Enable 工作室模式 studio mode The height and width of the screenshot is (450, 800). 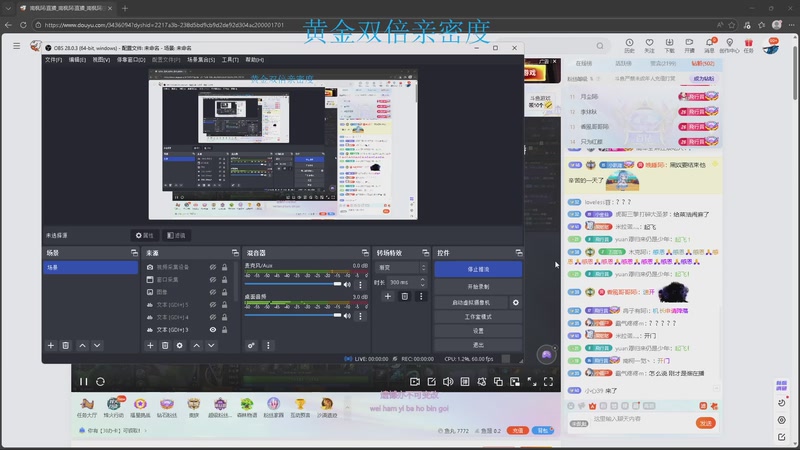click(478, 317)
